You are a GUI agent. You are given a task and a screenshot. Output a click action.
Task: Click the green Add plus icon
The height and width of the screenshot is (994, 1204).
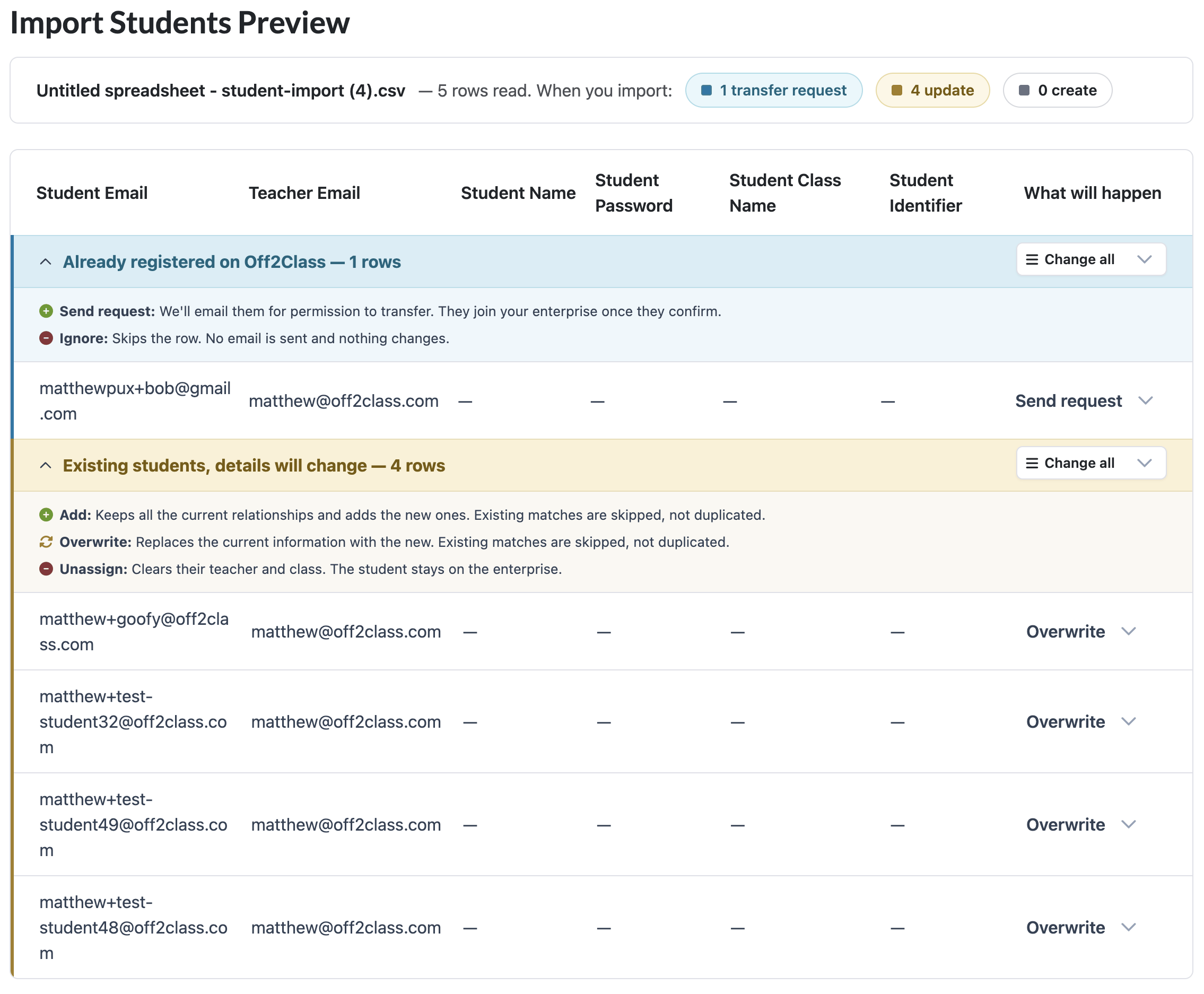click(x=46, y=515)
